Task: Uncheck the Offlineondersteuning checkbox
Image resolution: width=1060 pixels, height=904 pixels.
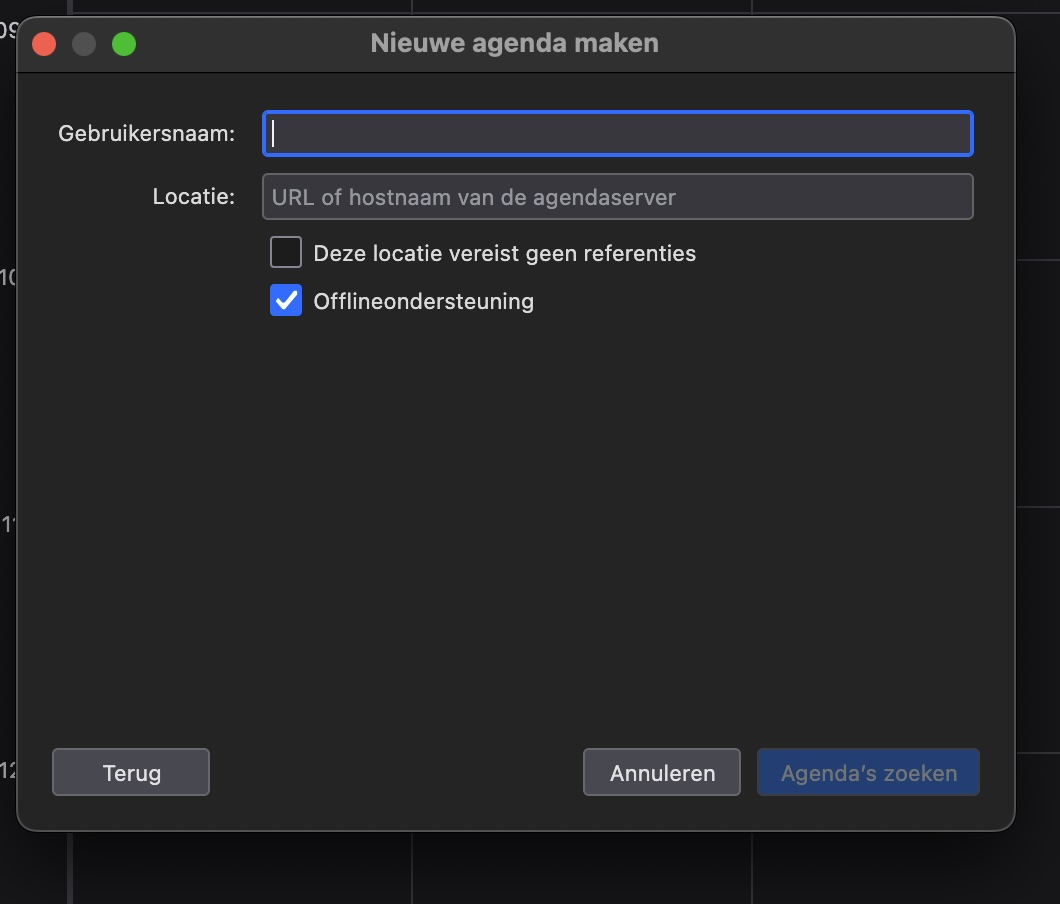Action: coord(286,301)
